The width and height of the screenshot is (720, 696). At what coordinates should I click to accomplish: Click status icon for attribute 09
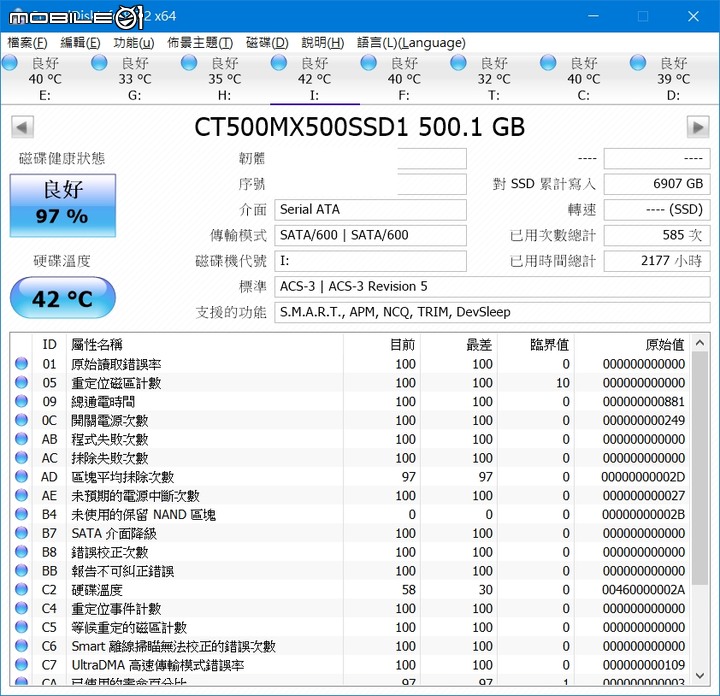pos(21,401)
